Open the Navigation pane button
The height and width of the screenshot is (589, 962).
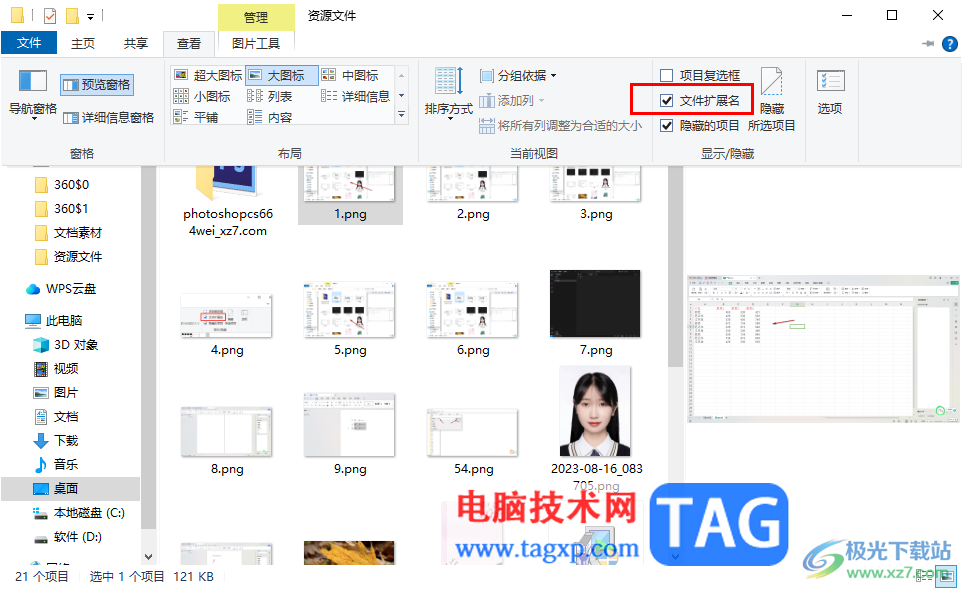click(33, 93)
